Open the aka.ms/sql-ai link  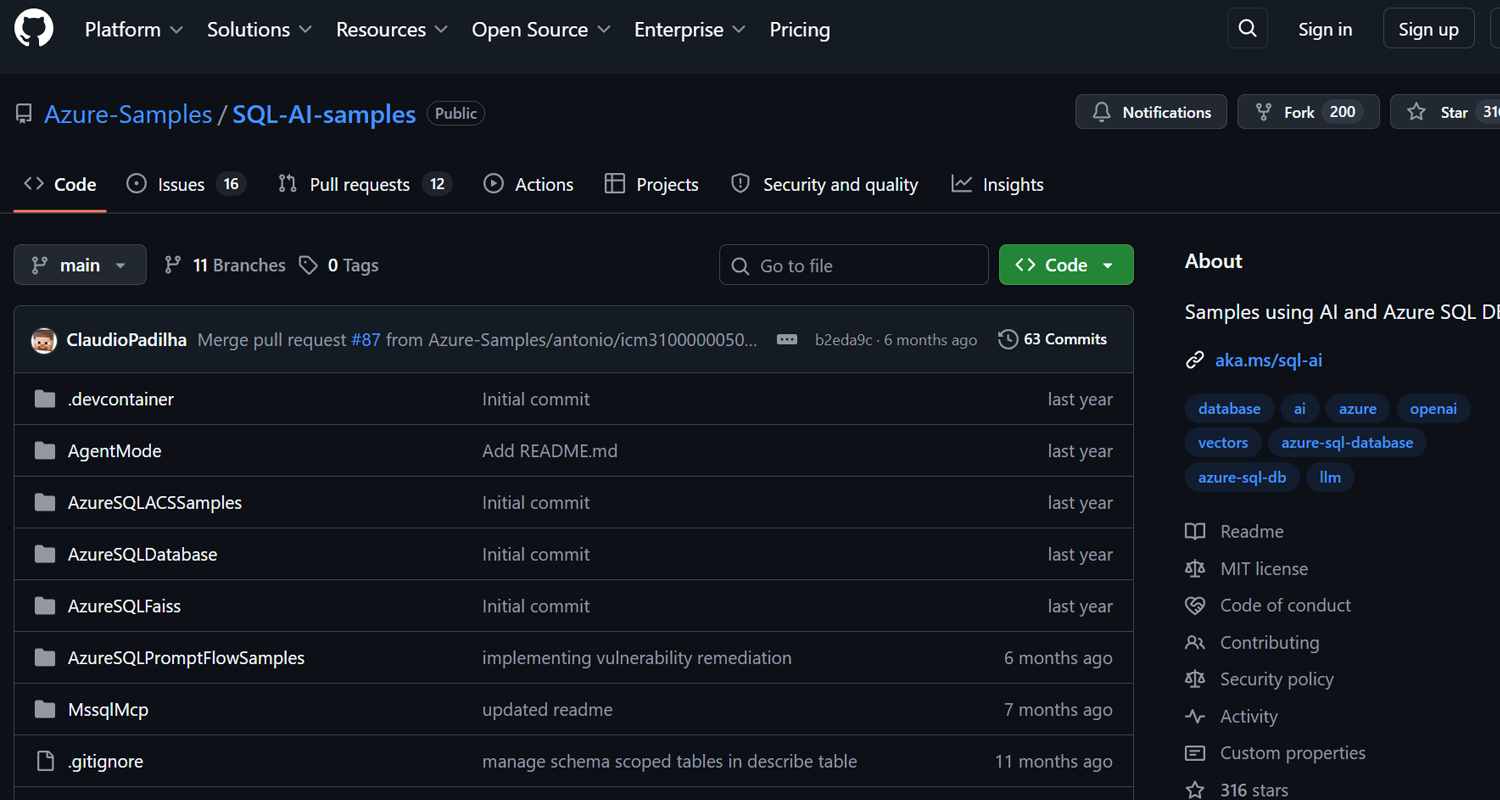pyautogui.click(x=1268, y=360)
